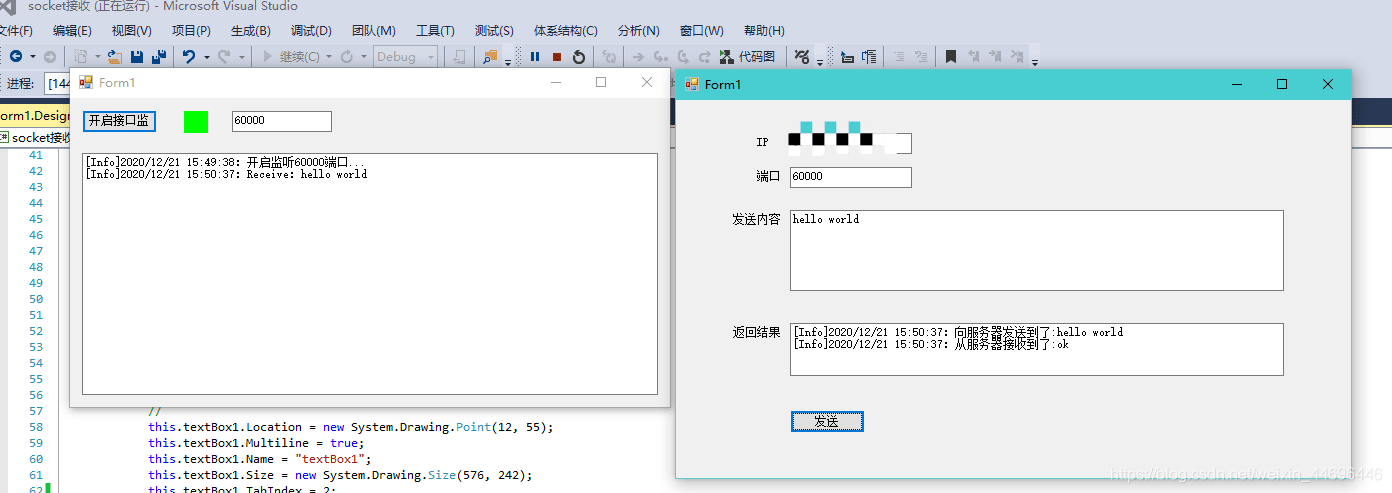Viewport: 1392px width, 493px height.
Task: Open the Debug configuration dropdown
Action: coord(406,57)
